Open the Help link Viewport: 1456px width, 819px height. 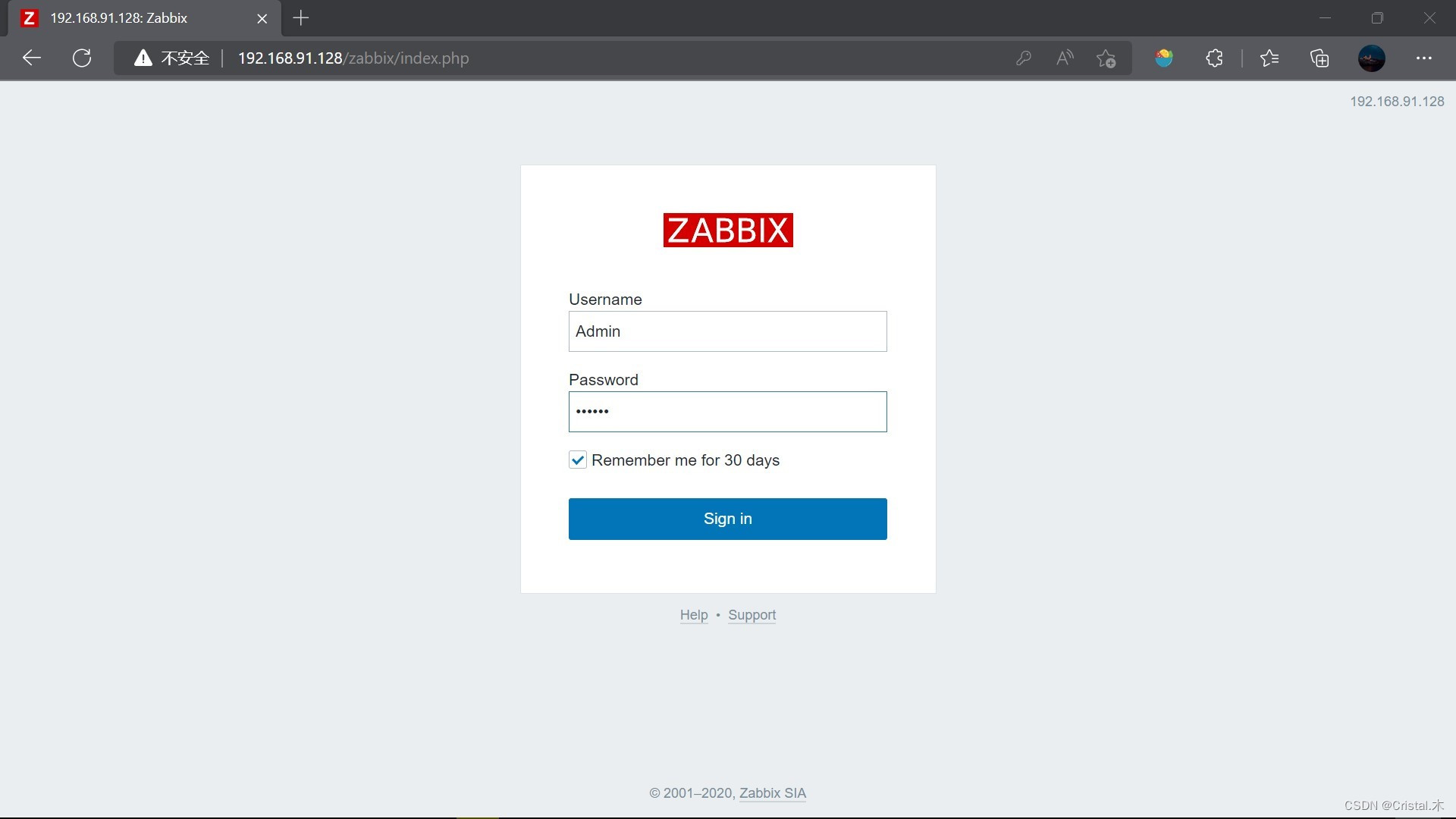(x=693, y=614)
